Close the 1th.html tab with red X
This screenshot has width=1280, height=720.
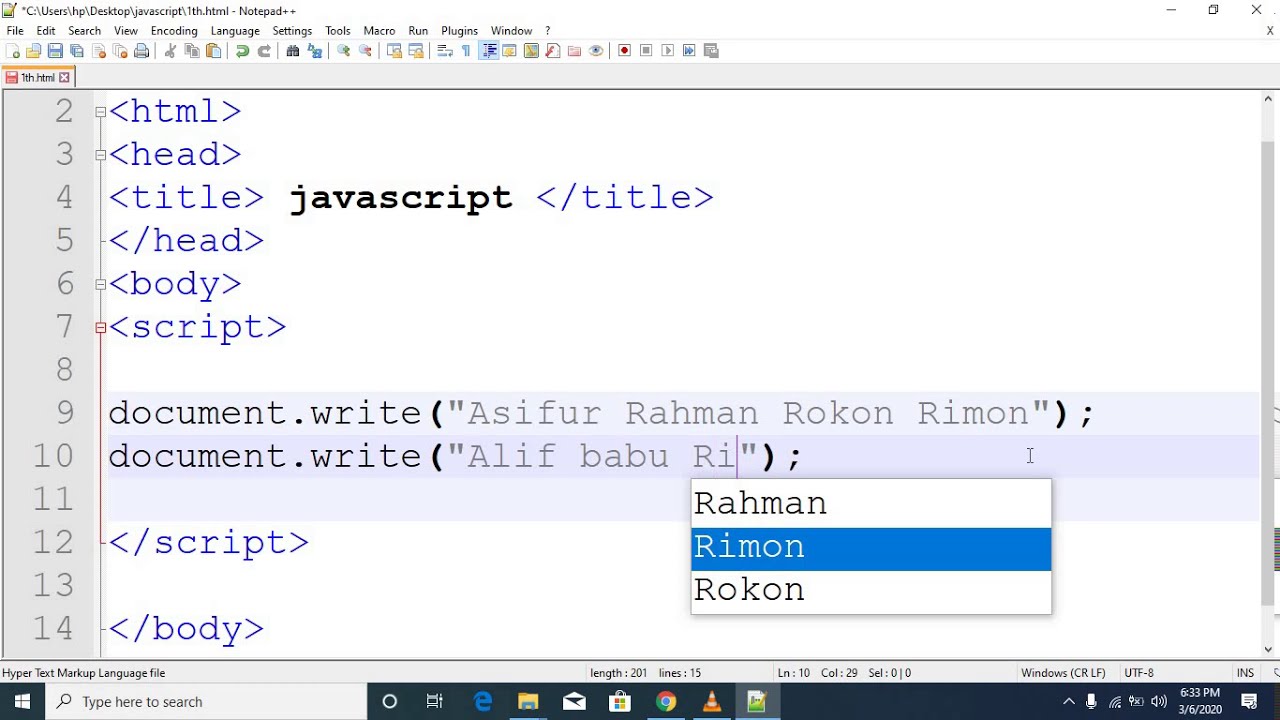(x=64, y=77)
